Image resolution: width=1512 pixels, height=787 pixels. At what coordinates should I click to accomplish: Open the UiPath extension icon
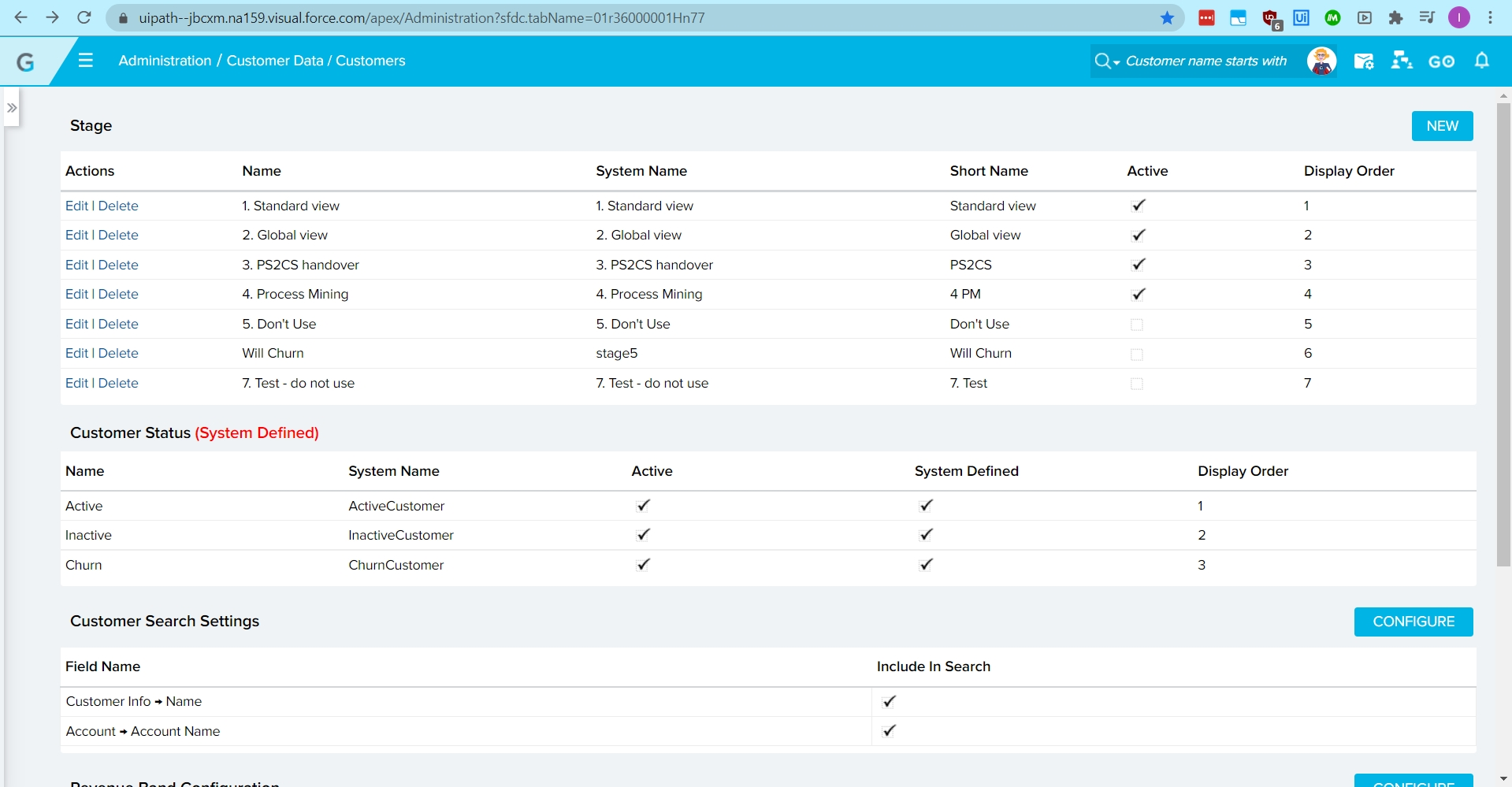(x=1301, y=17)
